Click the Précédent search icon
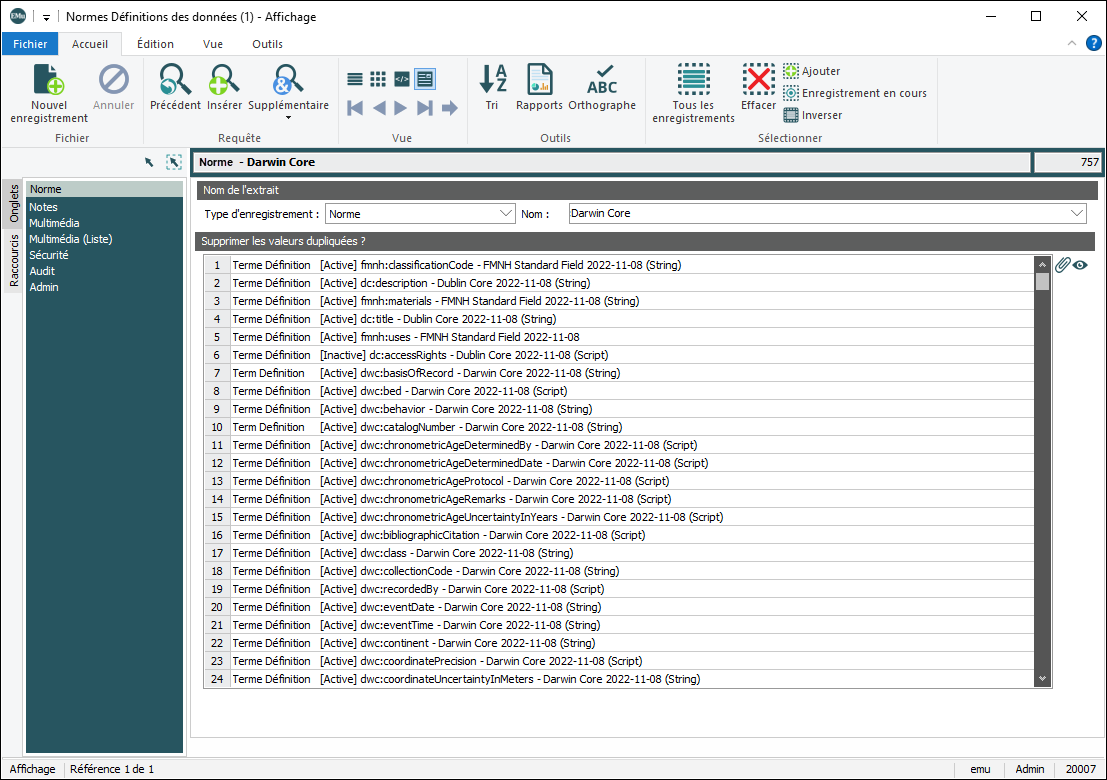The width and height of the screenshot is (1107, 780). tap(175, 80)
